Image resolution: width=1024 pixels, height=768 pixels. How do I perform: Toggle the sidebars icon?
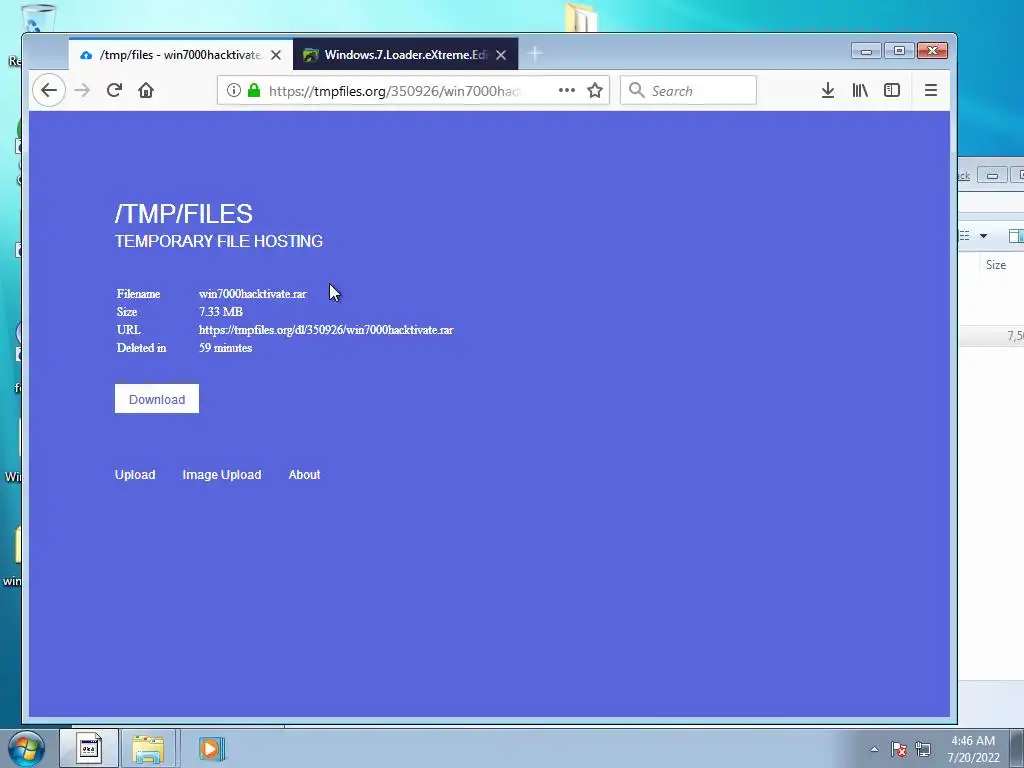892,90
